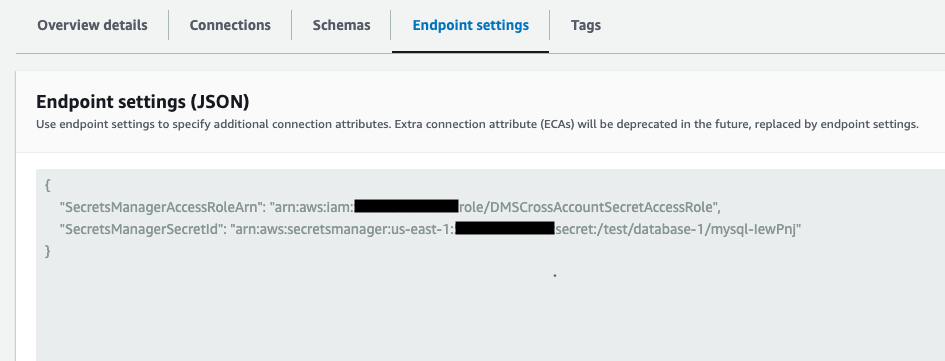This screenshot has width=945, height=361.
Task: Switch to the Overview details tab
Action: click(92, 25)
